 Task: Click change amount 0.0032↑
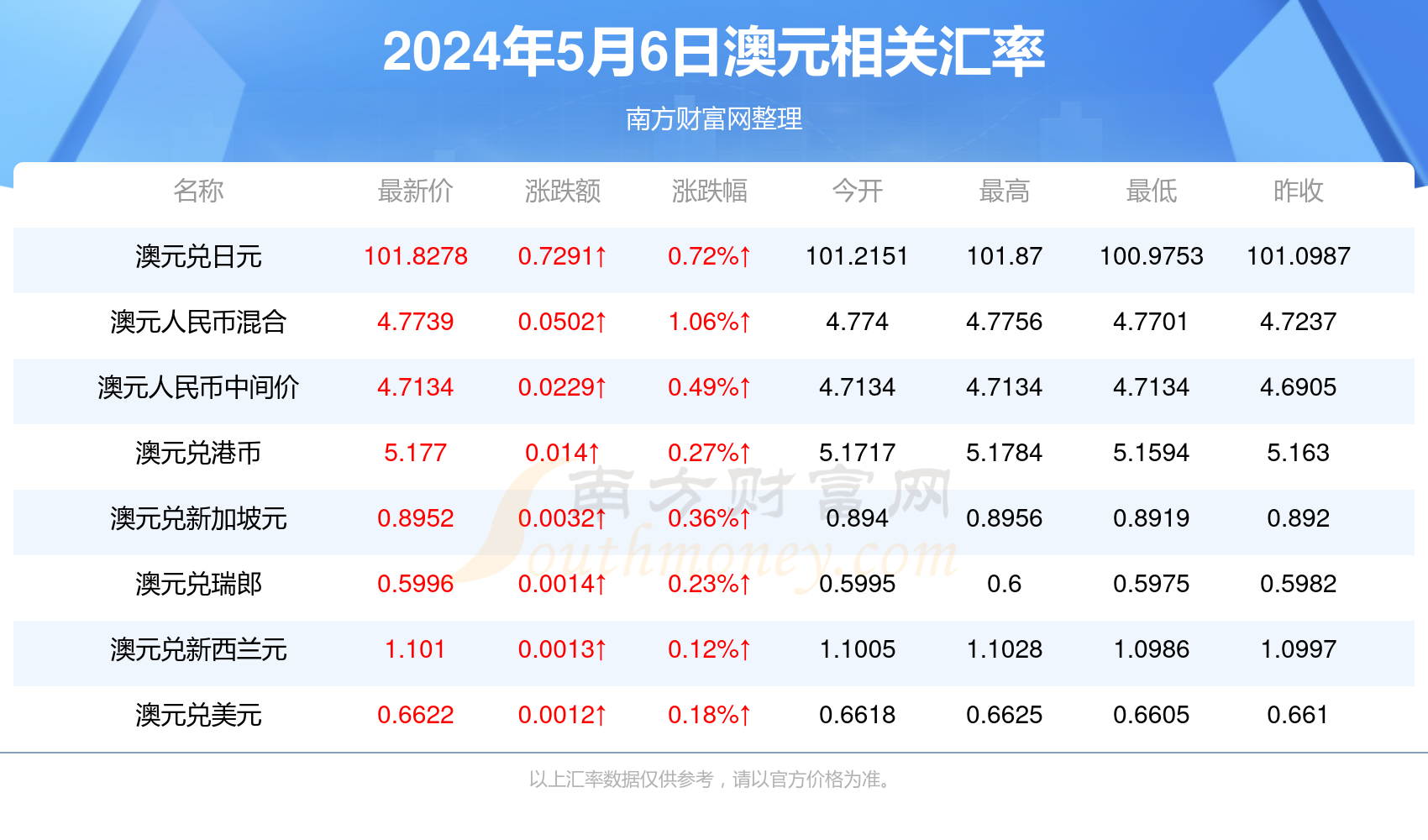coord(562,518)
